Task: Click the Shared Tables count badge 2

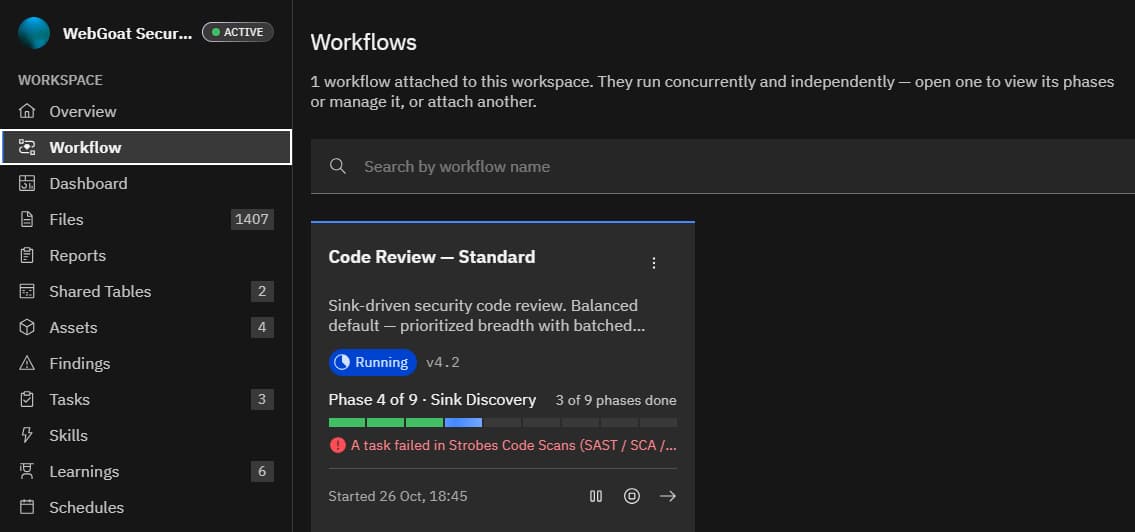Action: [262, 292]
